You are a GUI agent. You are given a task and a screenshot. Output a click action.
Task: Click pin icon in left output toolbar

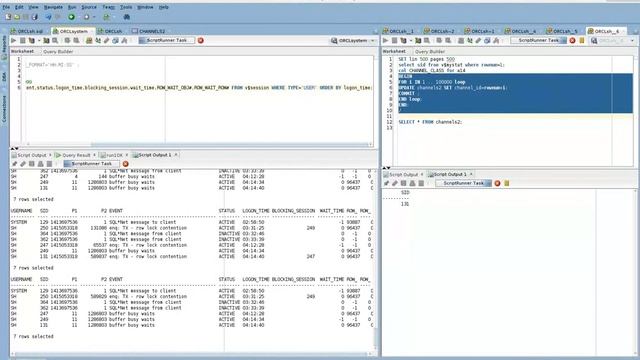pyautogui.click(x=14, y=164)
